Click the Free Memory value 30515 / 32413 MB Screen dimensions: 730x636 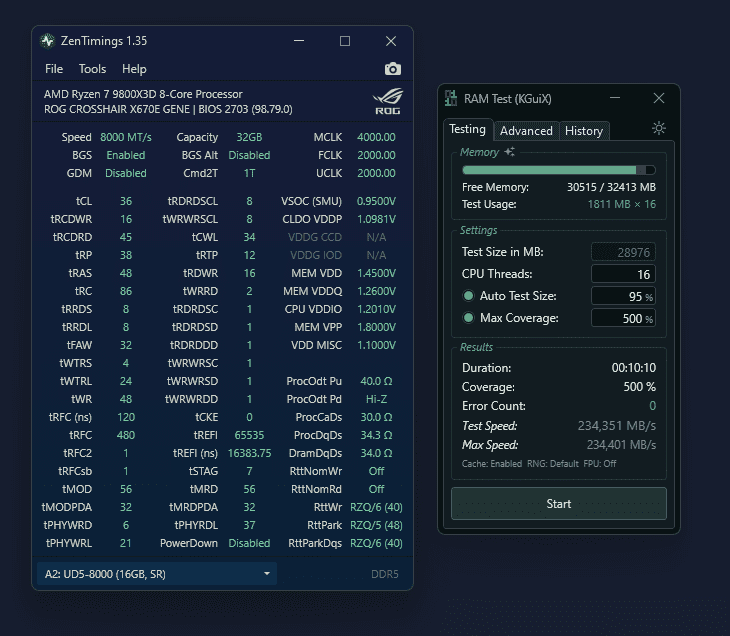611,187
